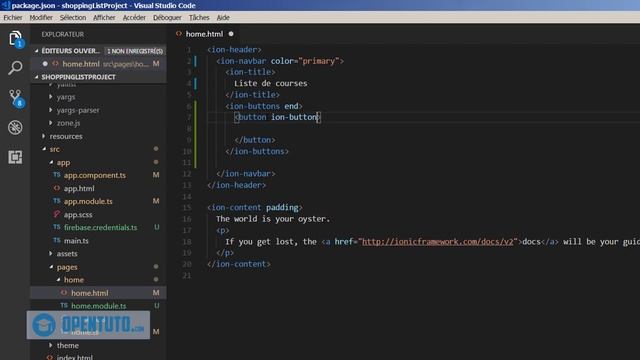This screenshot has height=360, width=640.
Task: Click TS icon beside app.module.ts
Action: coord(57,201)
